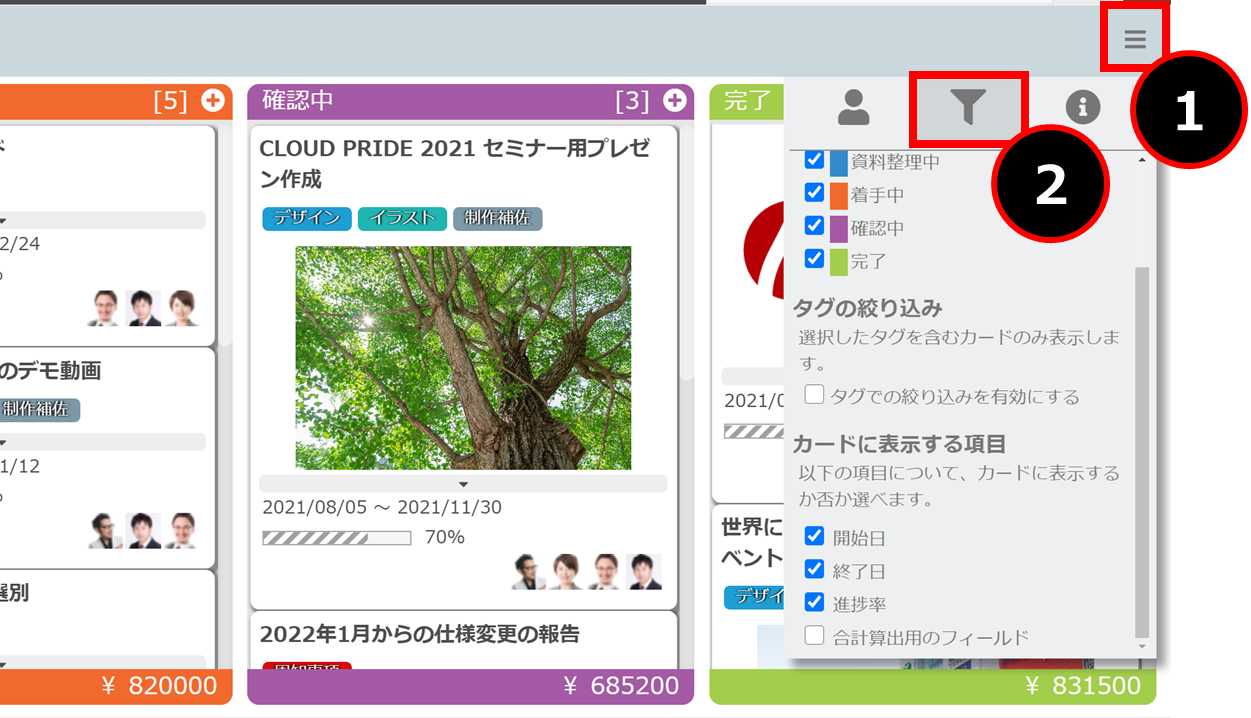The height and width of the screenshot is (718, 1251).
Task: Click the fourth assignee avatar on the CLOUD PRIDE card
Action: pyautogui.click(x=643, y=571)
